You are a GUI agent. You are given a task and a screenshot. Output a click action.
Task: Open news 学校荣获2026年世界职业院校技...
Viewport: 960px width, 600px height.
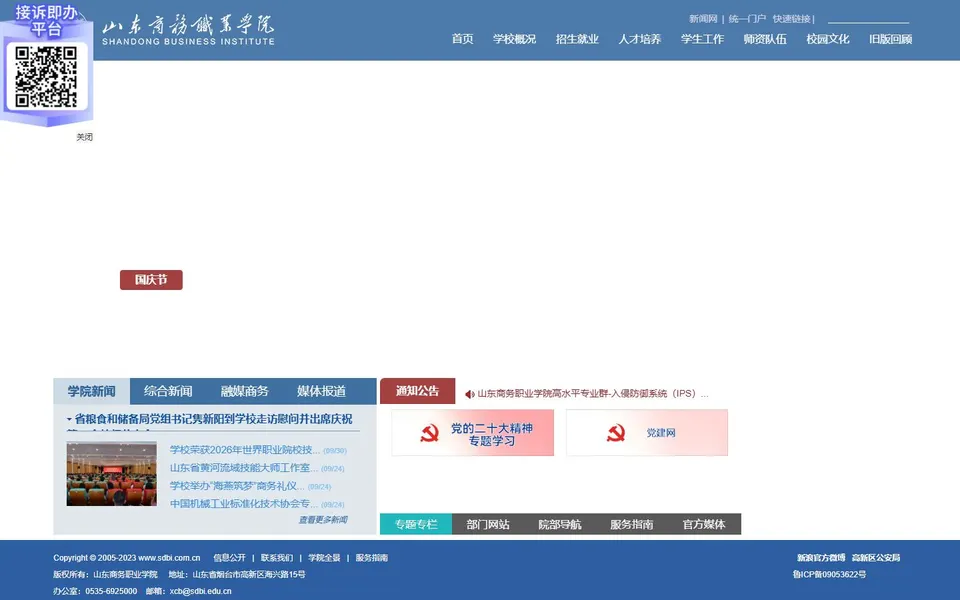click(245, 450)
